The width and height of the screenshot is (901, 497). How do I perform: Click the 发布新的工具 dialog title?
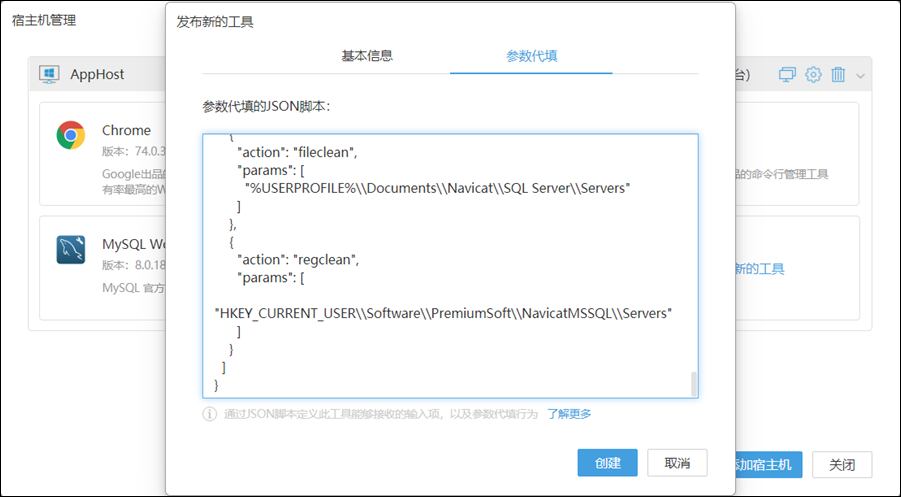(x=215, y=22)
